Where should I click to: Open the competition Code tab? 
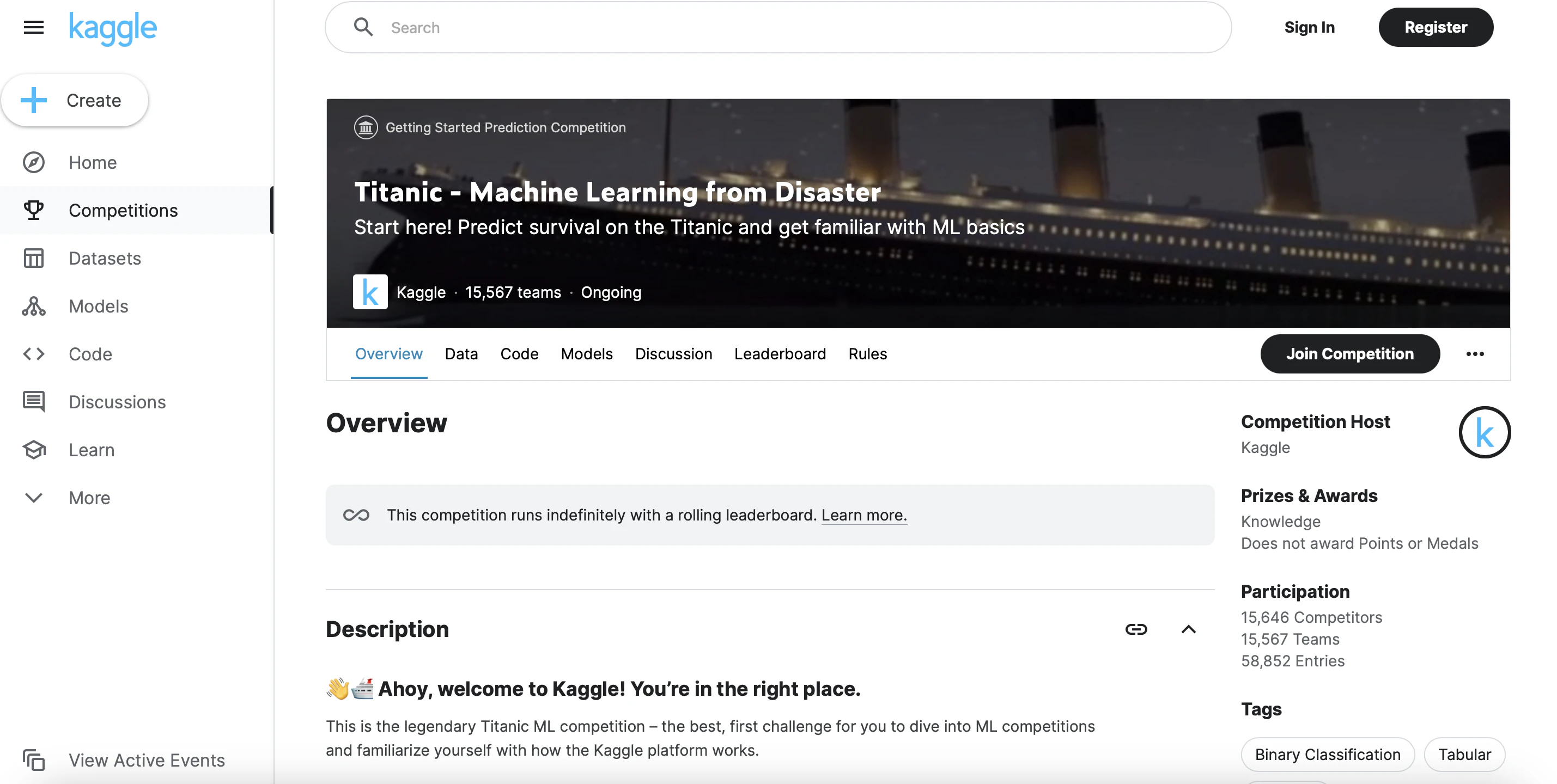[519, 354]
